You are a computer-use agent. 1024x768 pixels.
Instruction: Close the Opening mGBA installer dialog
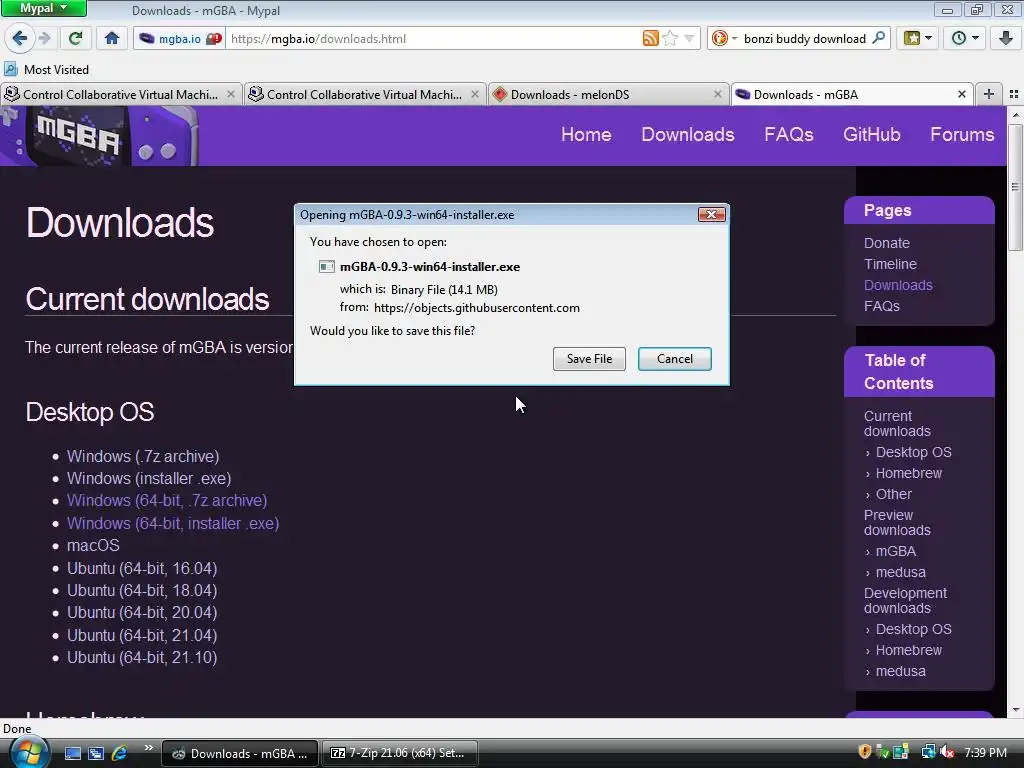pos(711,214)
